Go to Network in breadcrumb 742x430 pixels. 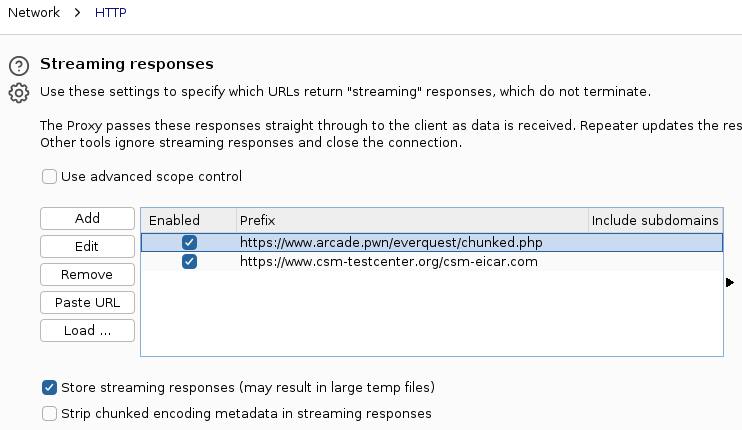point(34,13)
